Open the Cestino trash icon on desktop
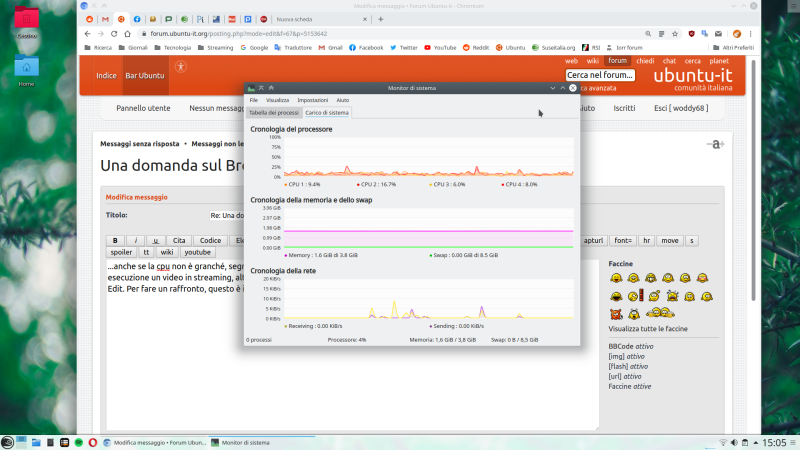The height and width of the screenshot is (450, 800). tap(27, 22)
